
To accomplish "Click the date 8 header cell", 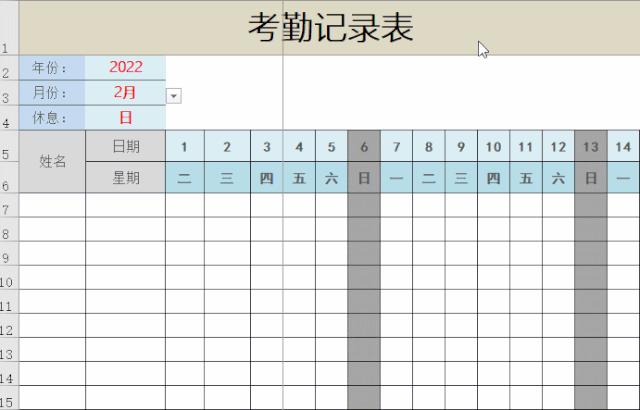I will pyautogui.click(x=429, y=146).
